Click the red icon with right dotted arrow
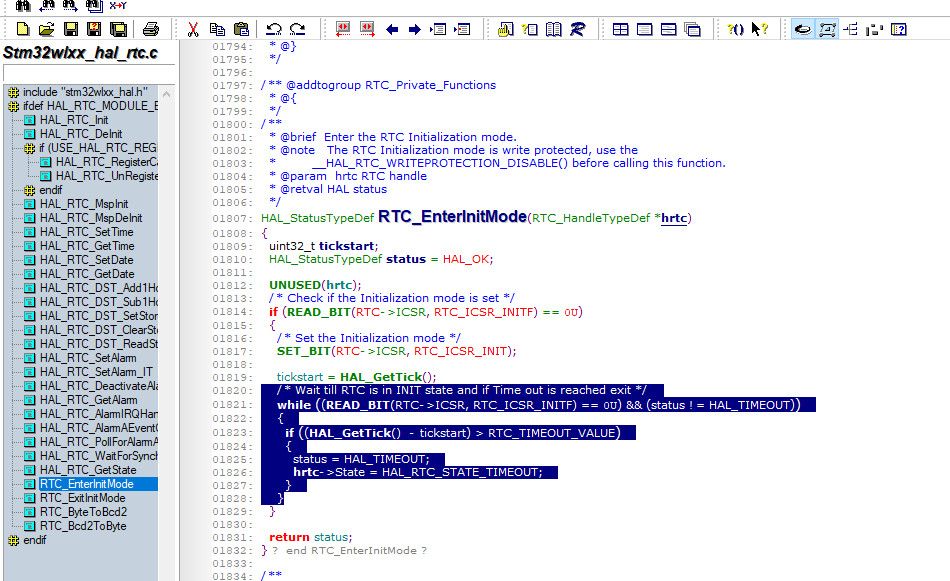This screenshot has width=950, height=581. 367,29
